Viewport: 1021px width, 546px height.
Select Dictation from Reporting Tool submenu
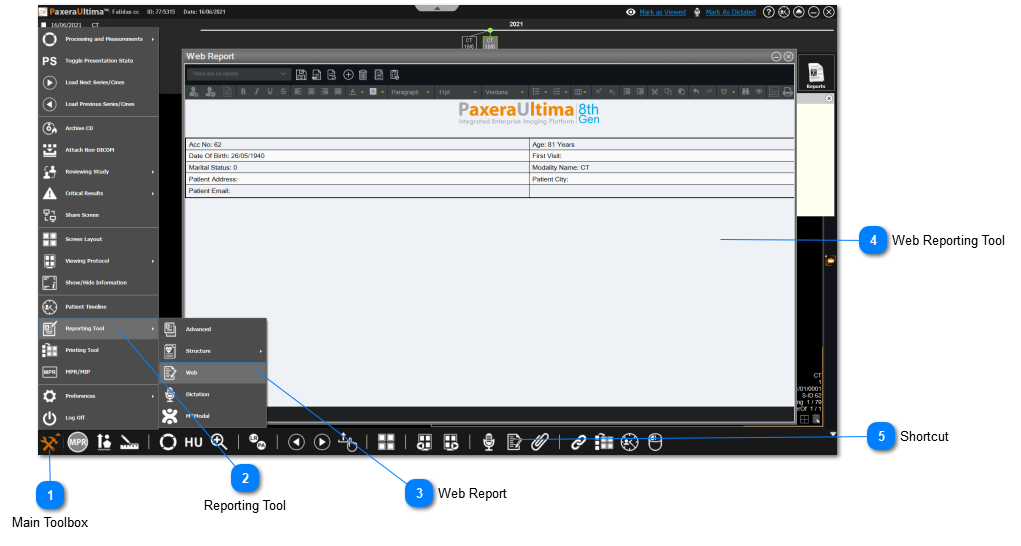click(x=197, y=394)
